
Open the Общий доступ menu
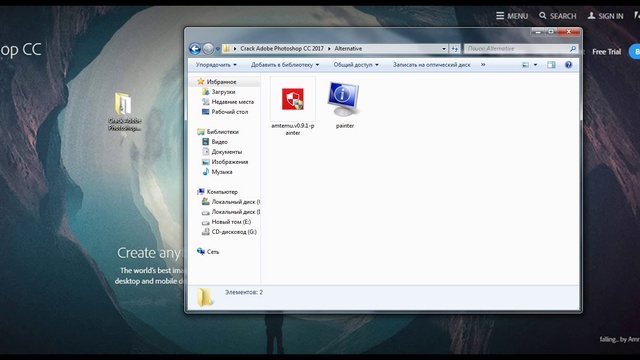tap(356, 64)
